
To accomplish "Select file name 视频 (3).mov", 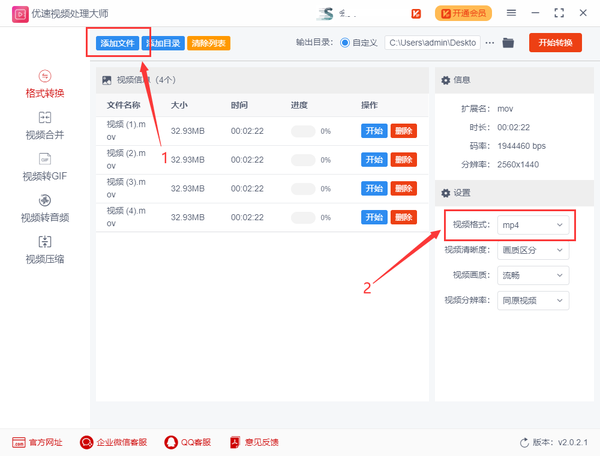I will pyautogui.click(x=126, y=188).
